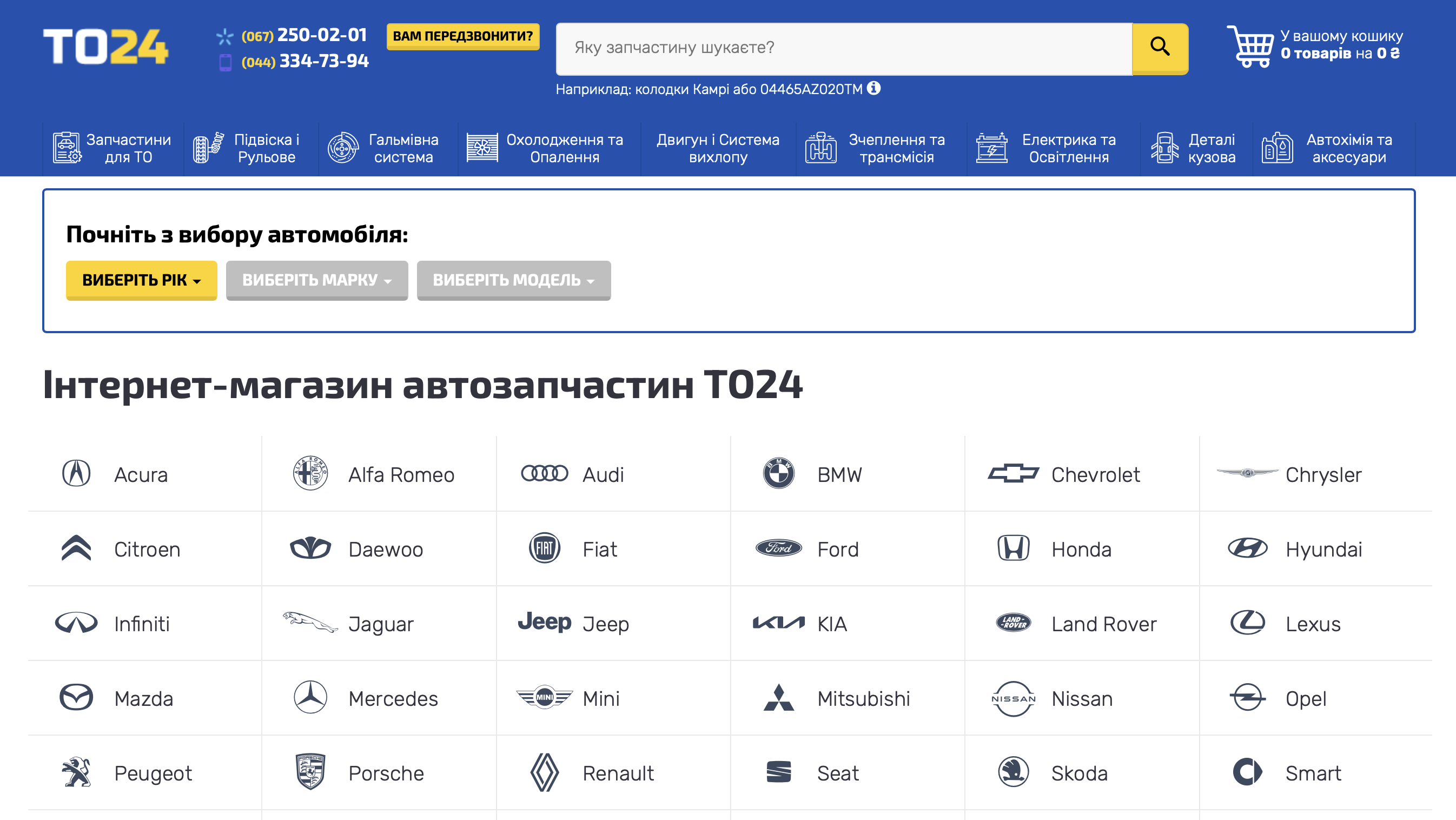1456x820 pixels.
Task: Click the KIA wordmark logo
Action: [778, 623]
